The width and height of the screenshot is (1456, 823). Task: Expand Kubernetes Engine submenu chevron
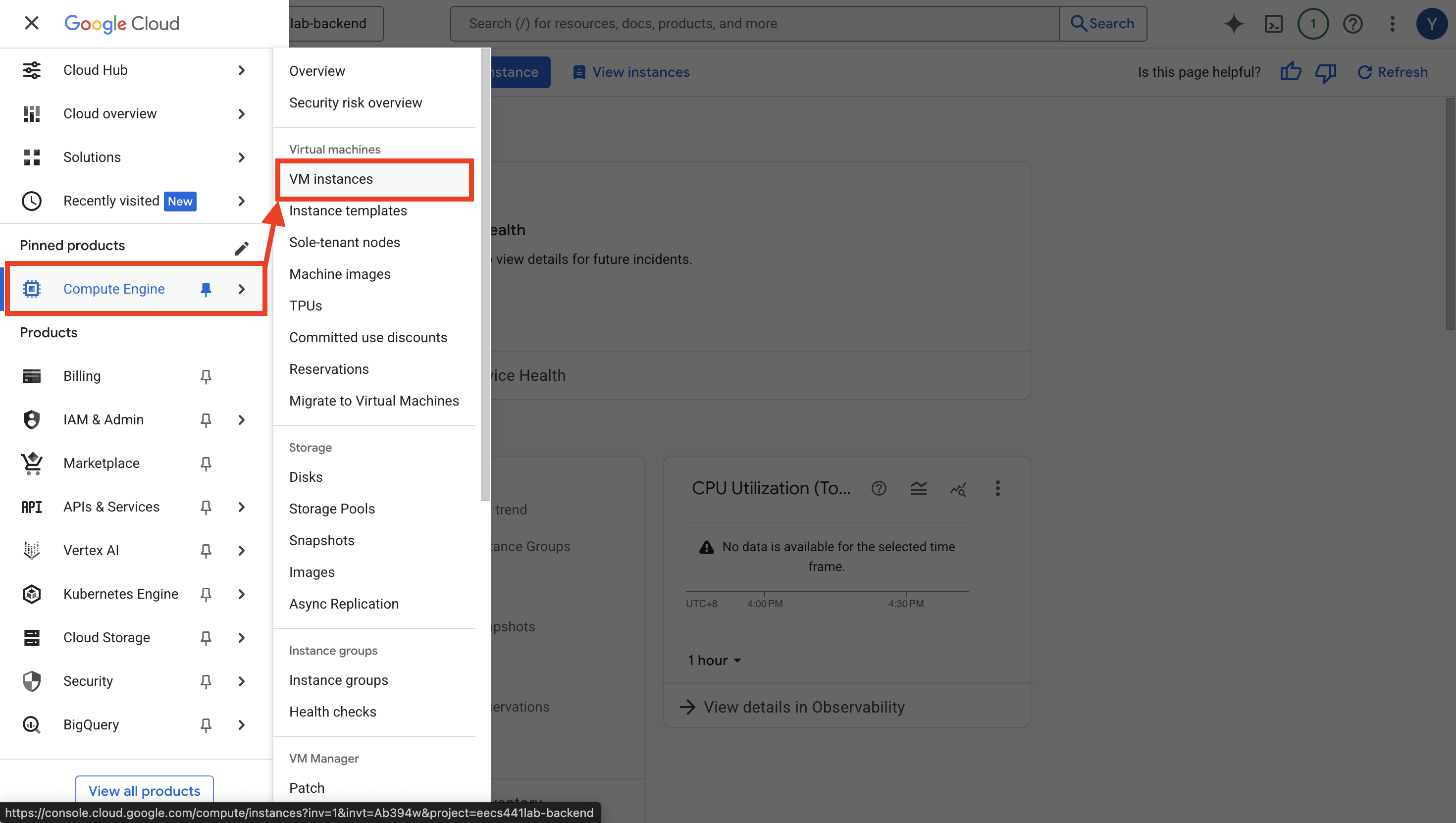coord(241,594)
